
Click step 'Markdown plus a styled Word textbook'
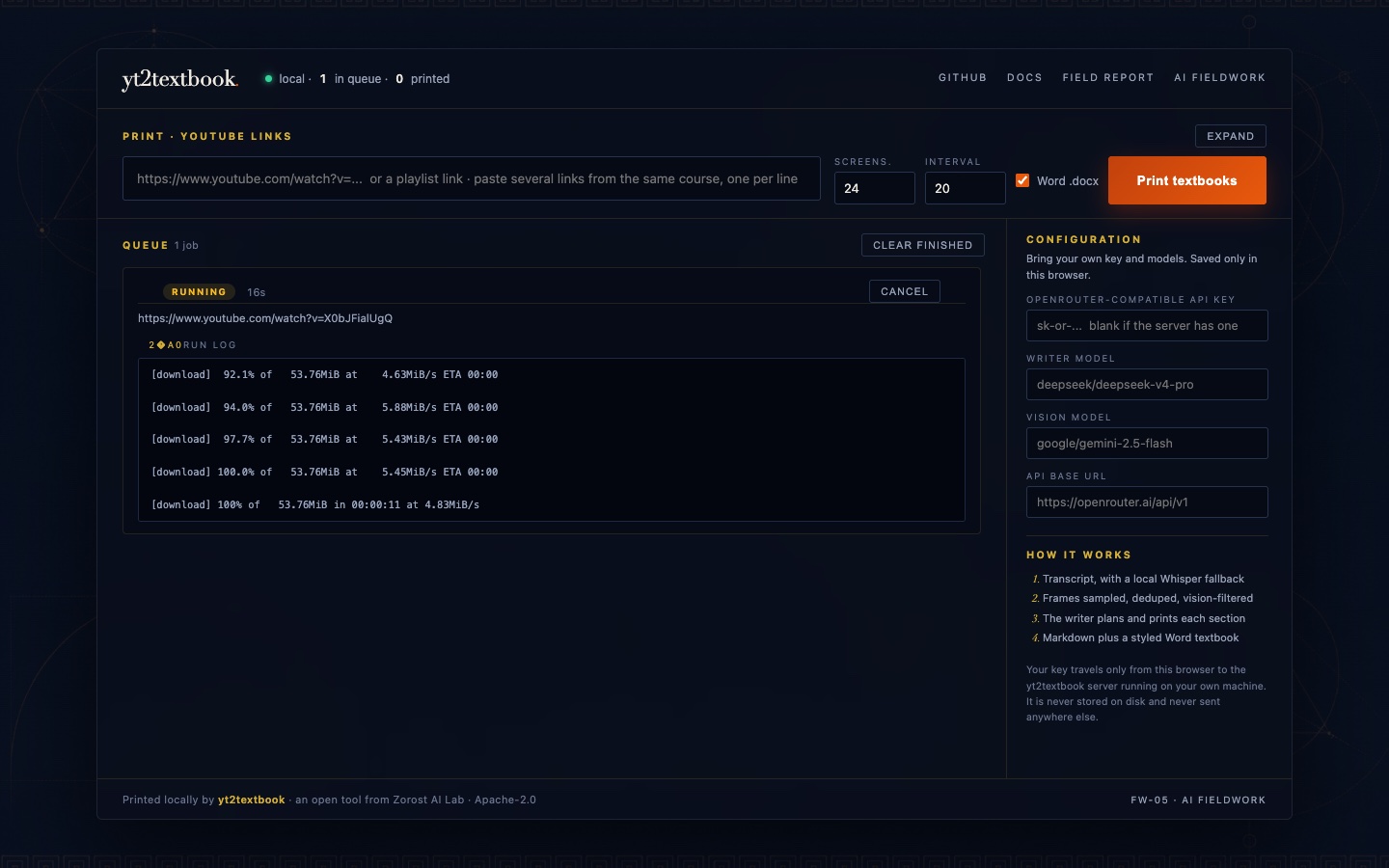click(x=1141, y=637)
